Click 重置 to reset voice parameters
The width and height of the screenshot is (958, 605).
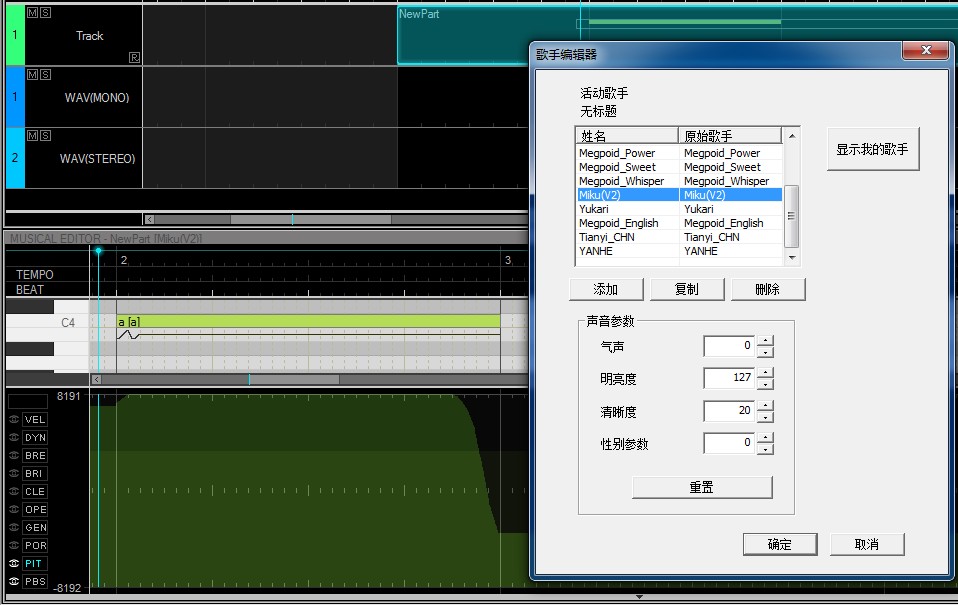pyautogui.click(x=702, y=487)
